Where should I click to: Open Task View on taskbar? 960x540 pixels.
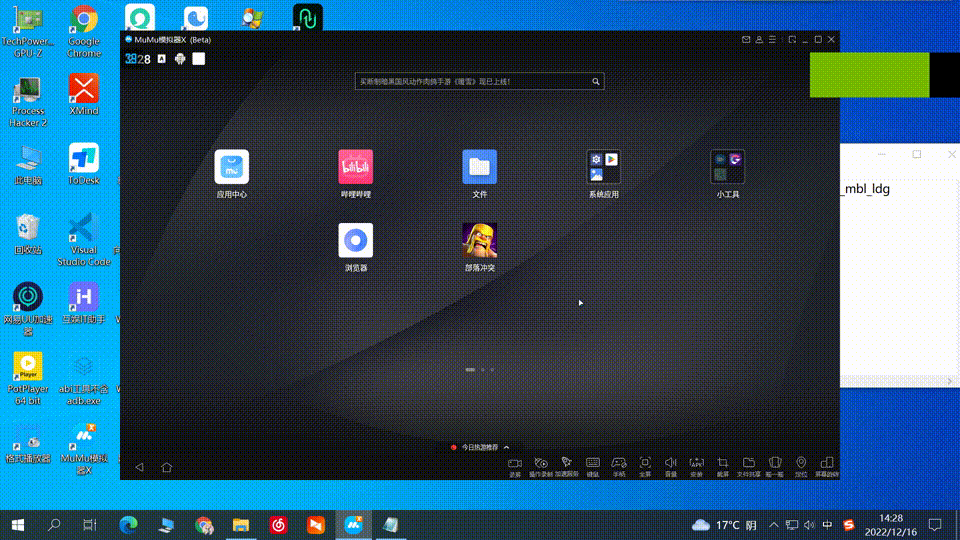pos(90,525)
